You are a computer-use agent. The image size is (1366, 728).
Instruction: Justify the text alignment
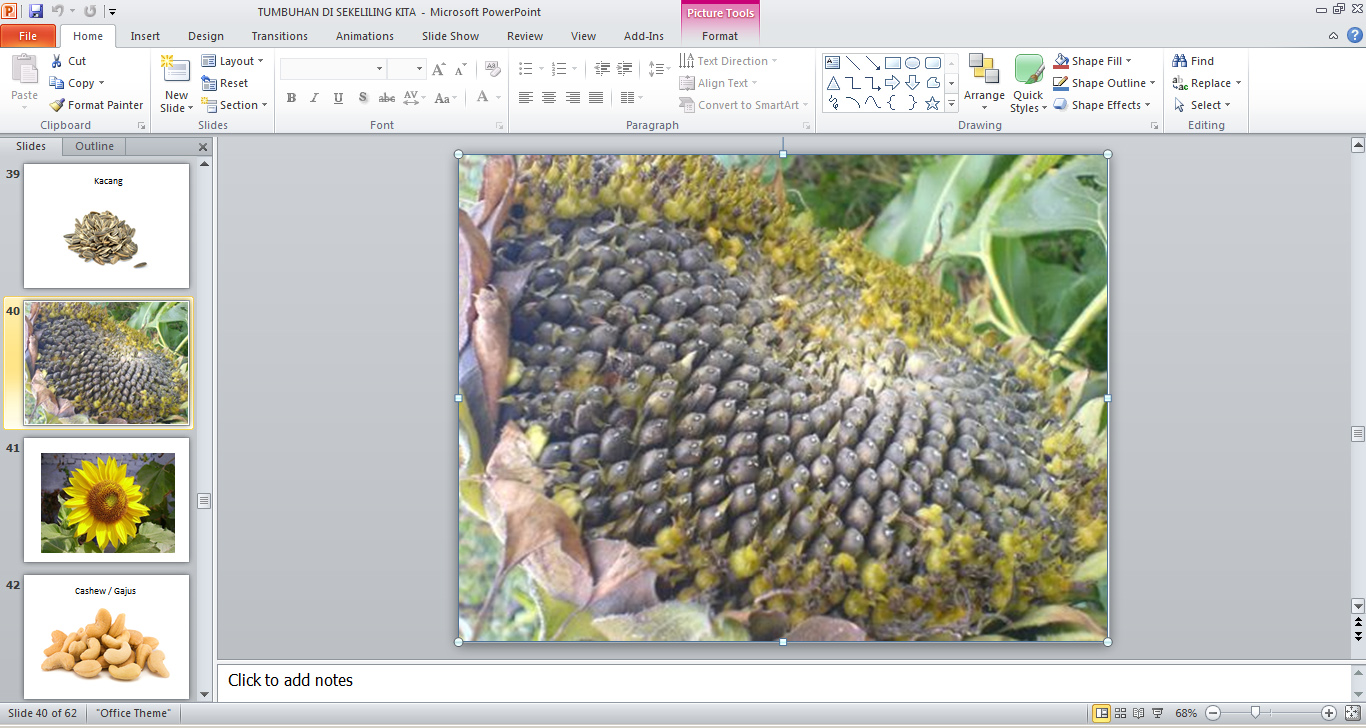[x=596, y=98]
